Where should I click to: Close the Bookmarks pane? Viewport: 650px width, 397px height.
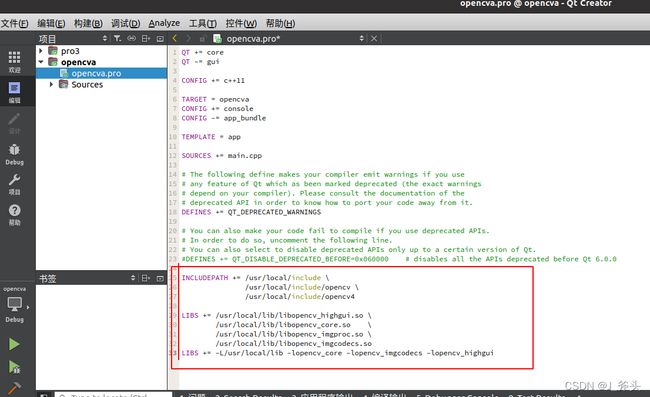pos(160,278)
